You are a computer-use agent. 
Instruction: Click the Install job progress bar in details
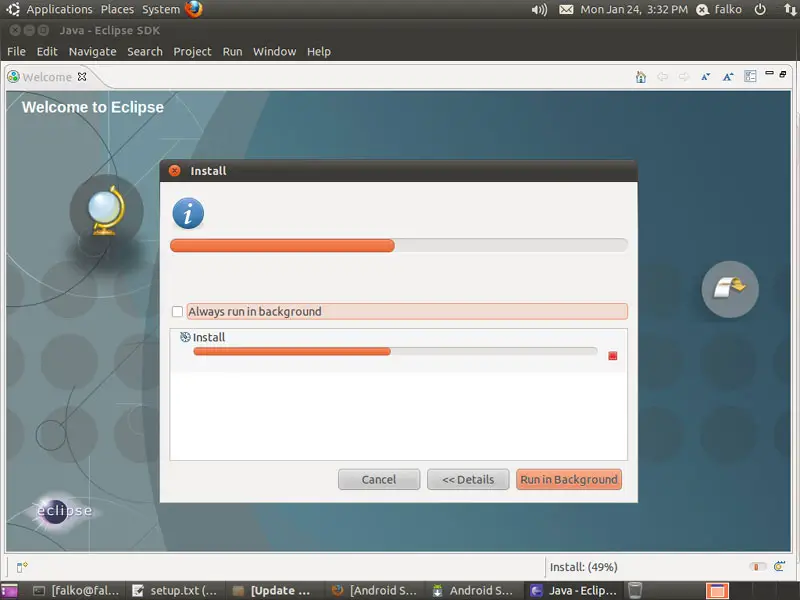[395, 351]
